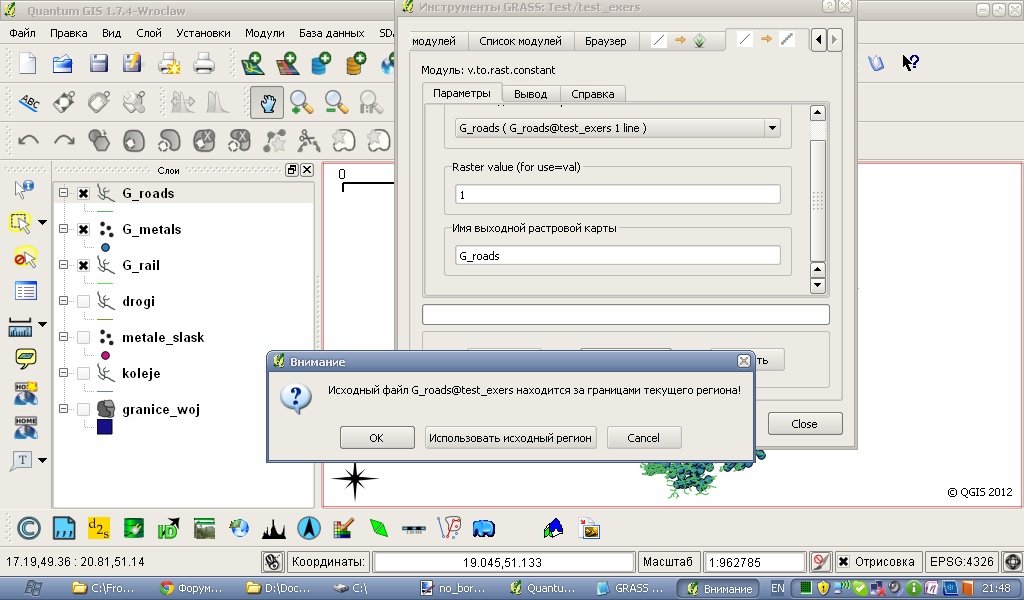Click the Add Vector Layer icon
Screen dimensions: 1024x600
[253, 63]
